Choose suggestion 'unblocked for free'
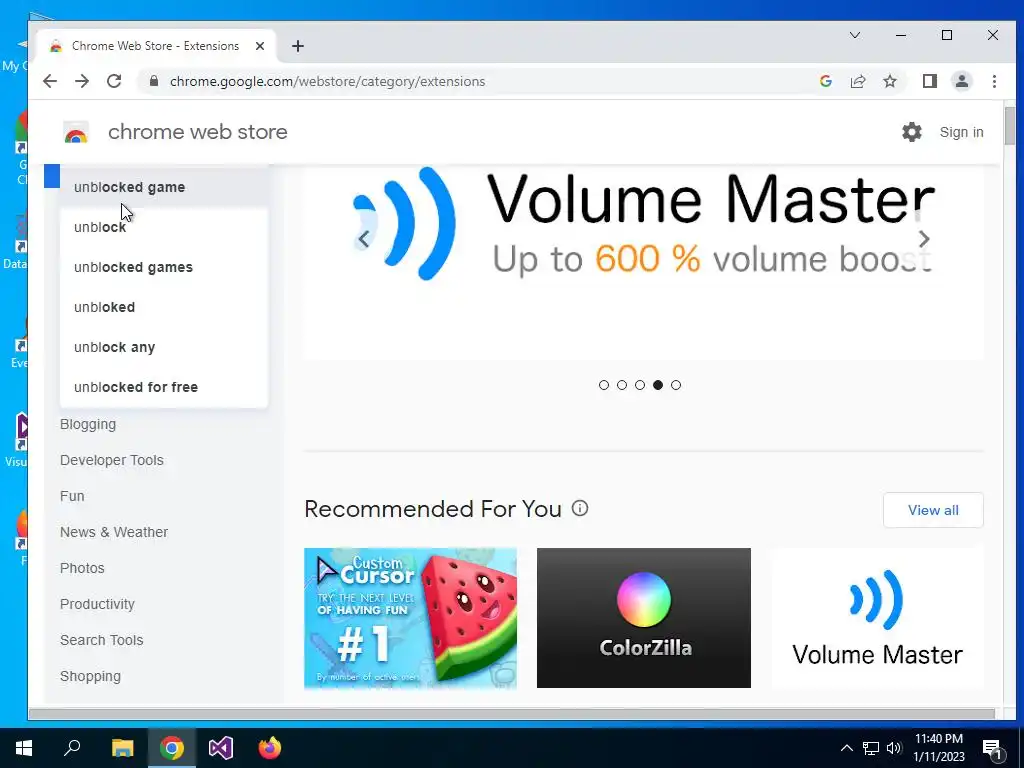 163,387
